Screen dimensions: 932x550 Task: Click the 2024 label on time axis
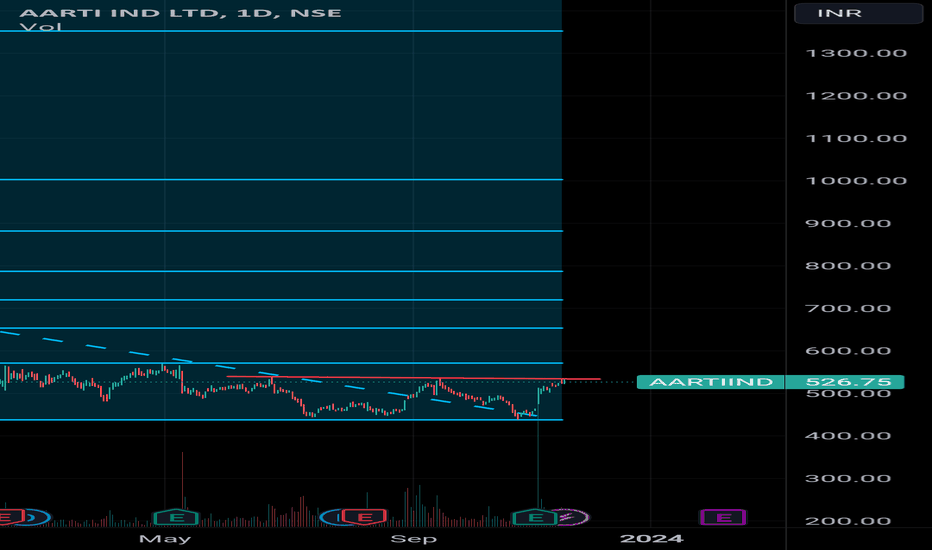[651, 539]
